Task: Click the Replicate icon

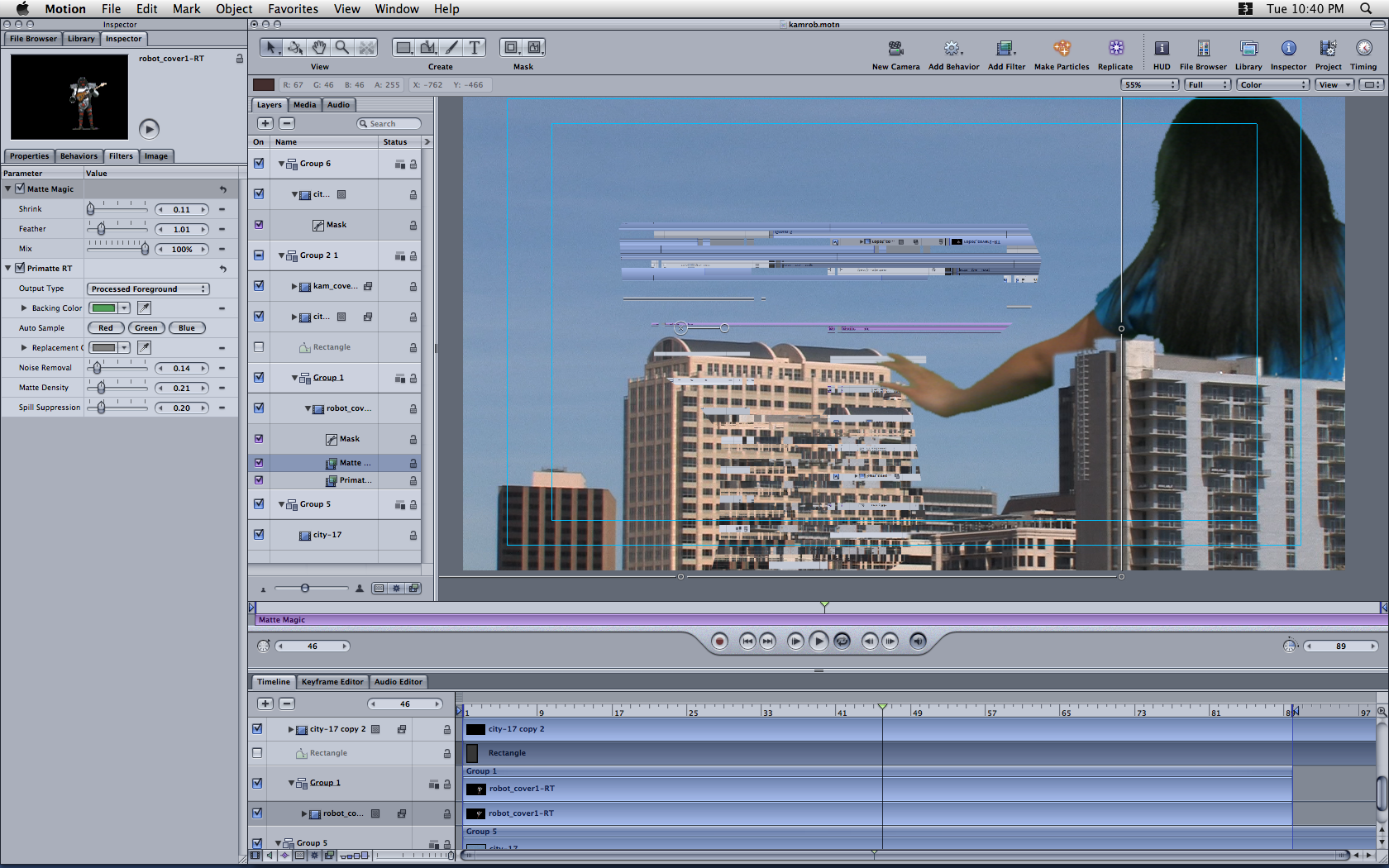Action: pos(1115,49)
